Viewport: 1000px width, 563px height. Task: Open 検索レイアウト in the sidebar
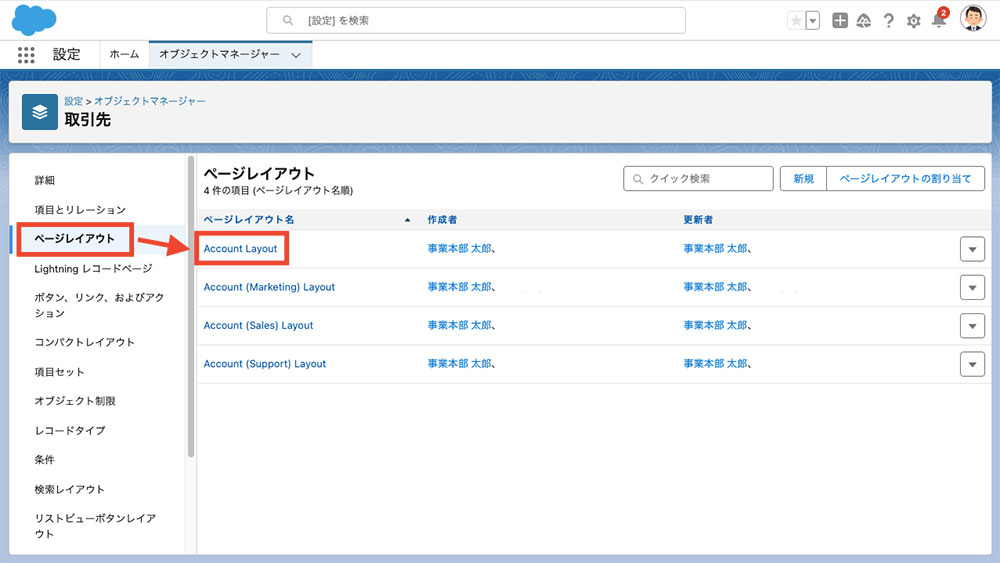point(70,489)
